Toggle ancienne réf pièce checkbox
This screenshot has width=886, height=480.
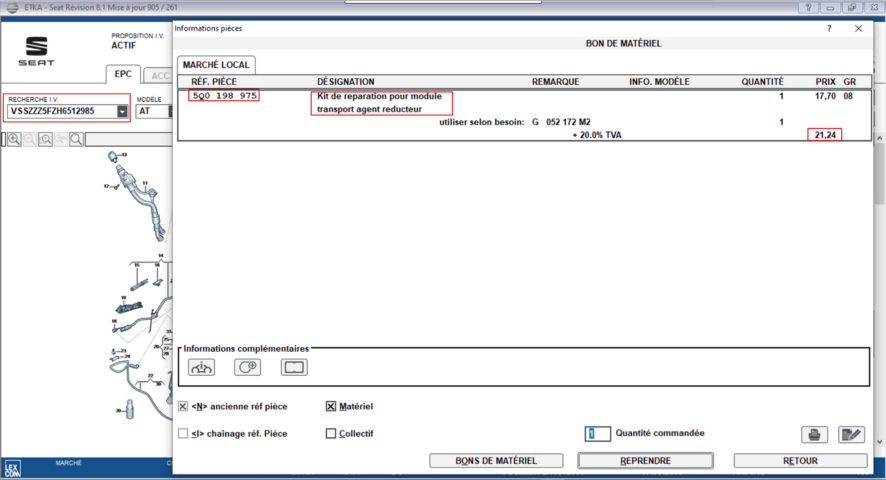[x=183, y=406]
